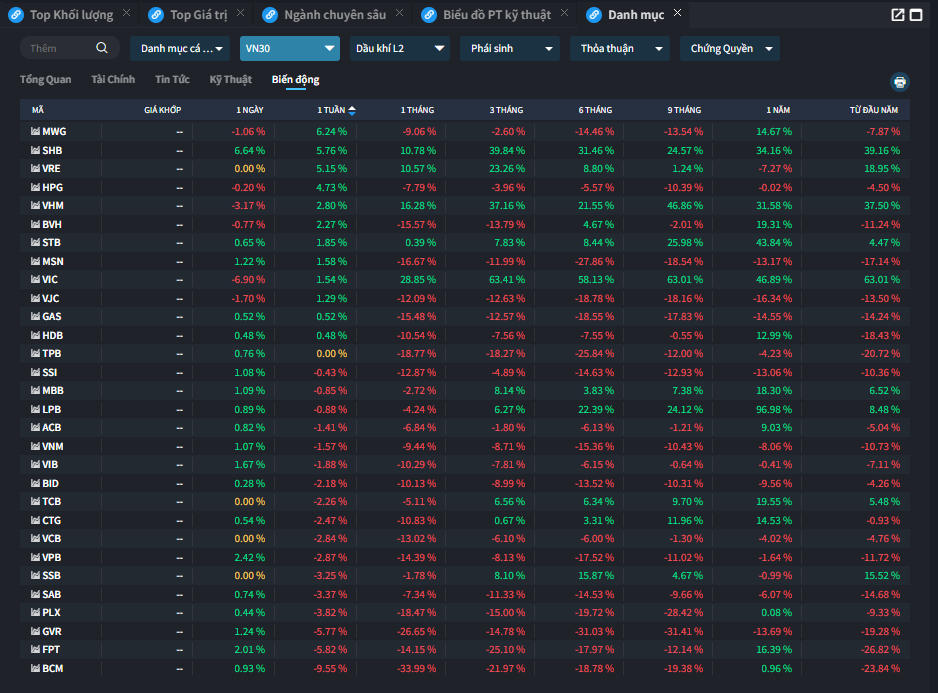Open chart icon for BCM row
The image size is (938, 693).
[35, 668]
